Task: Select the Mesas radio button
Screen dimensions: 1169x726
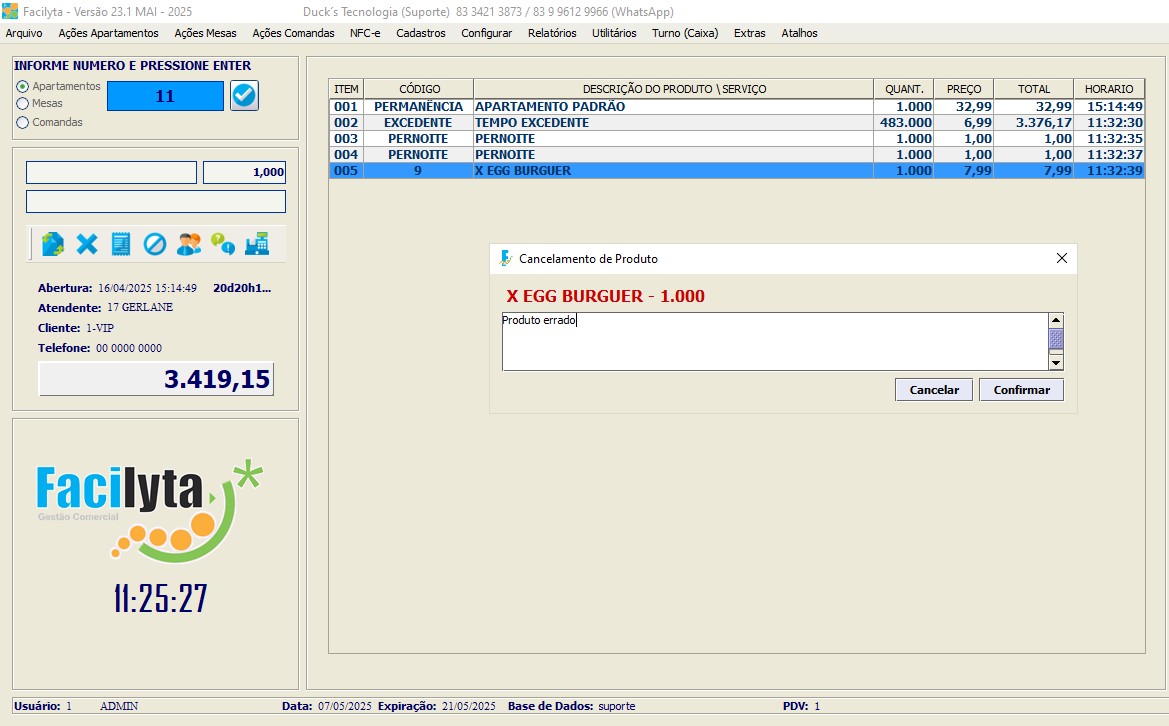Action: pyautogui.click(x=23, y=103)
